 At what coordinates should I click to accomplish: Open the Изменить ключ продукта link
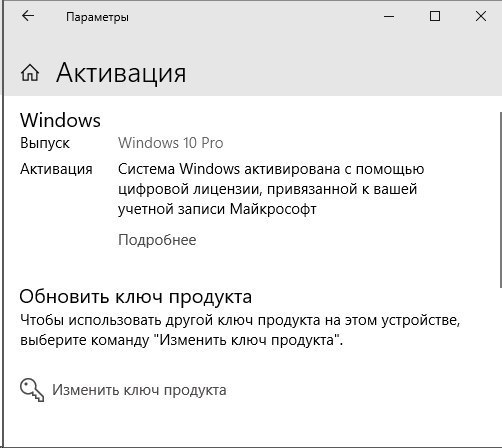point(139,390)
